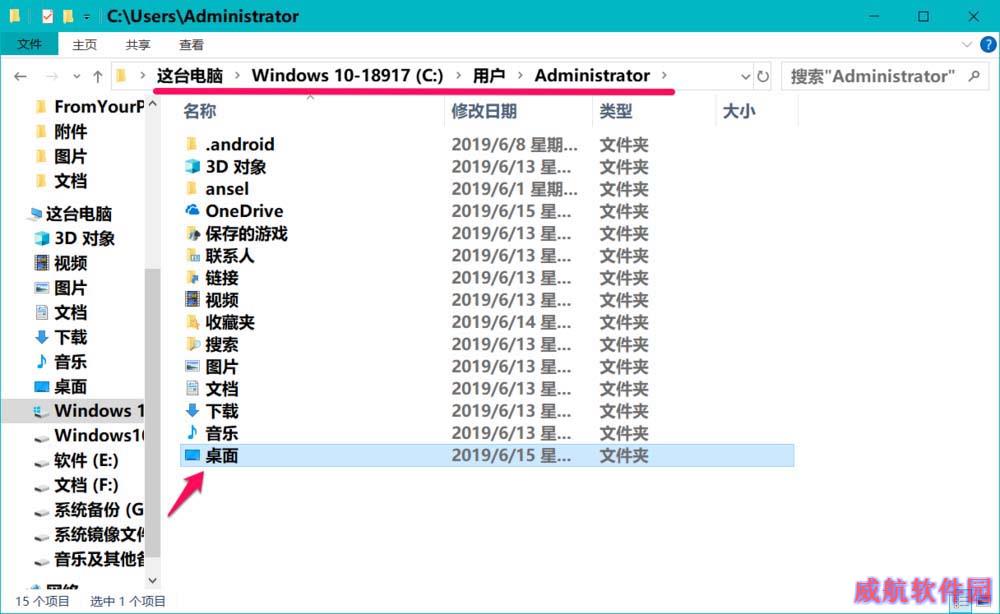Select 软件 (E:) drive in navigation pane
The width and height of the screenshot is (1000, 614).
coord(76,460)
